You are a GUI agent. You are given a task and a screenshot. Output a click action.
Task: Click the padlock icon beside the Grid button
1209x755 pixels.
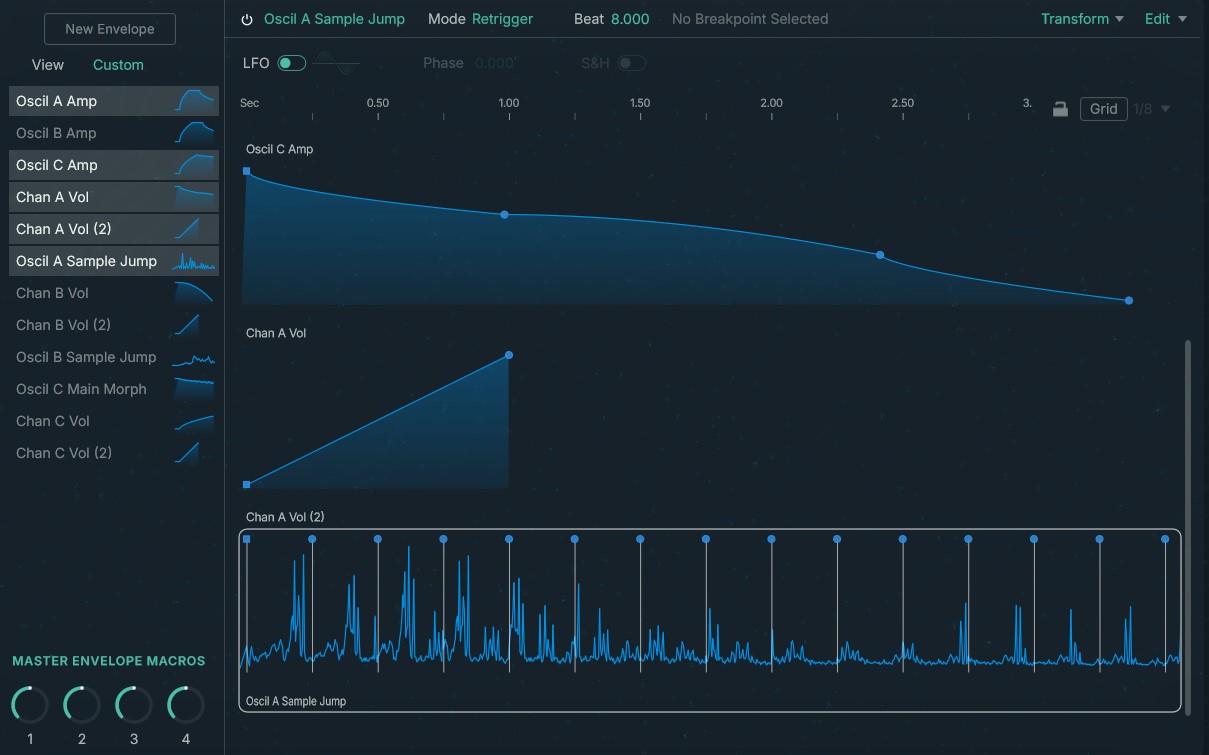(x=1060, y=108)
